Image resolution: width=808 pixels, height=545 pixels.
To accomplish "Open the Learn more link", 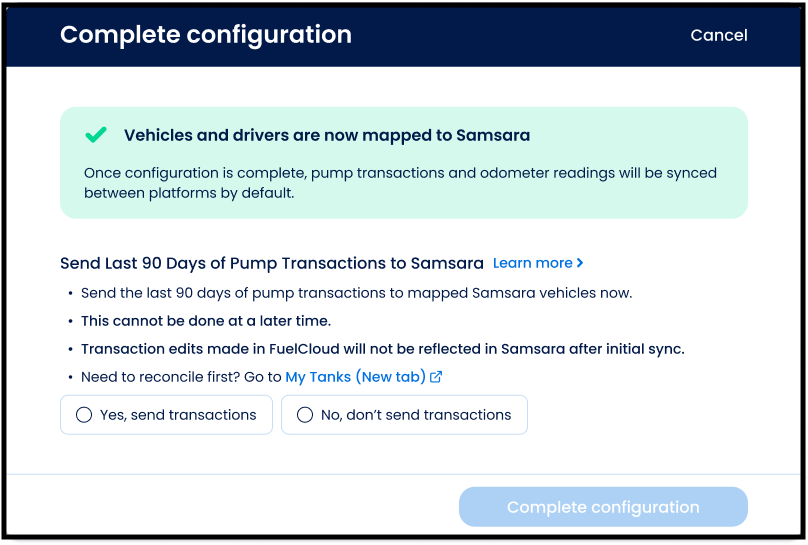I will click(x=532, y=263).
